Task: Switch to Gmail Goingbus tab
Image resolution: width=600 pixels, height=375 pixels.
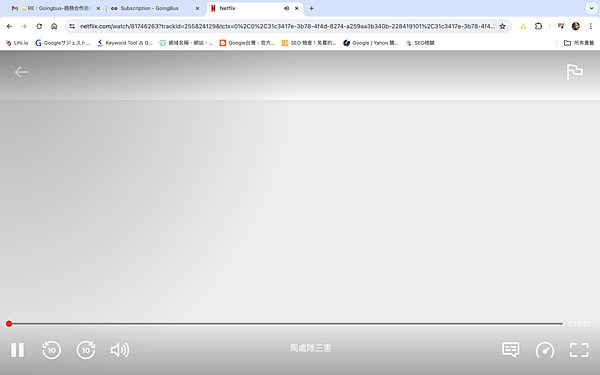Action: [x=55, y=8]
